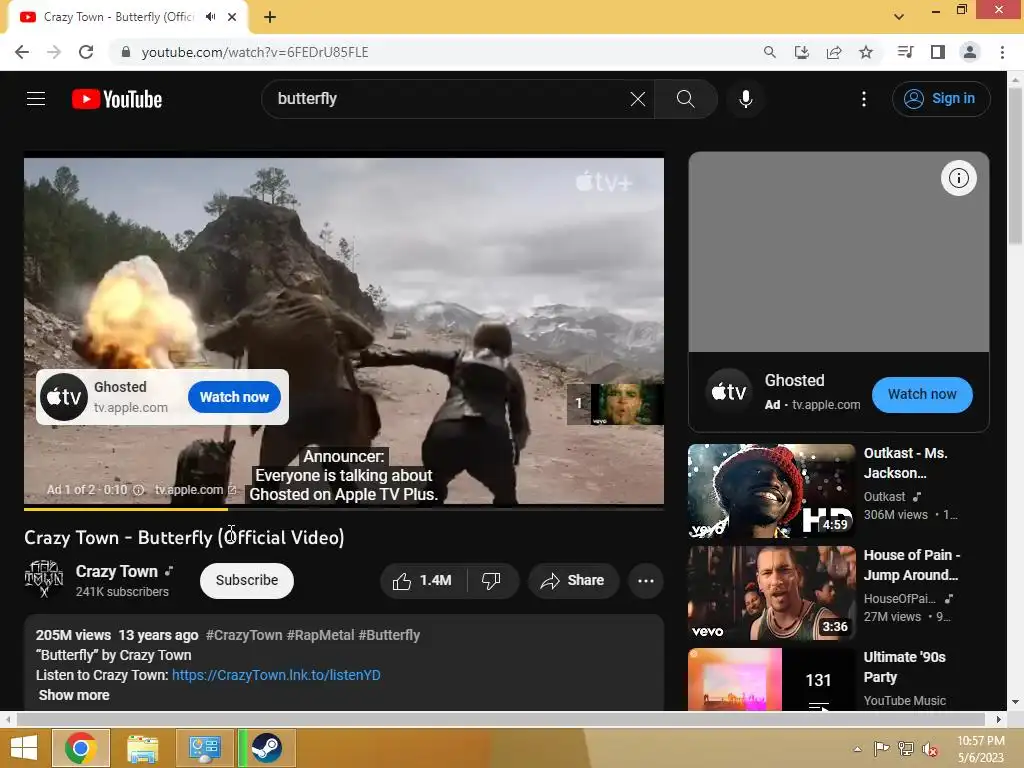Open Outkast - Ms. Jackson thumbnail
The image size is (1024, 768).
(771, 491)
